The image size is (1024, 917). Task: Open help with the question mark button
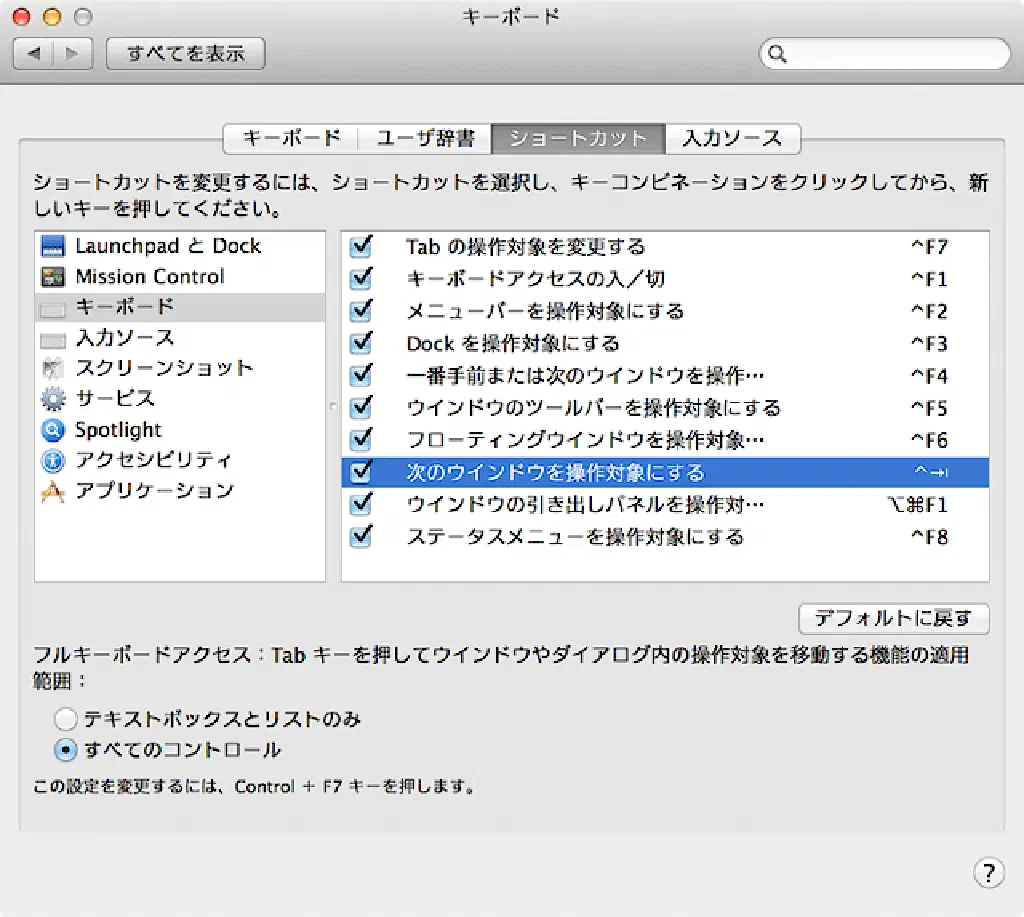[988, 872]
